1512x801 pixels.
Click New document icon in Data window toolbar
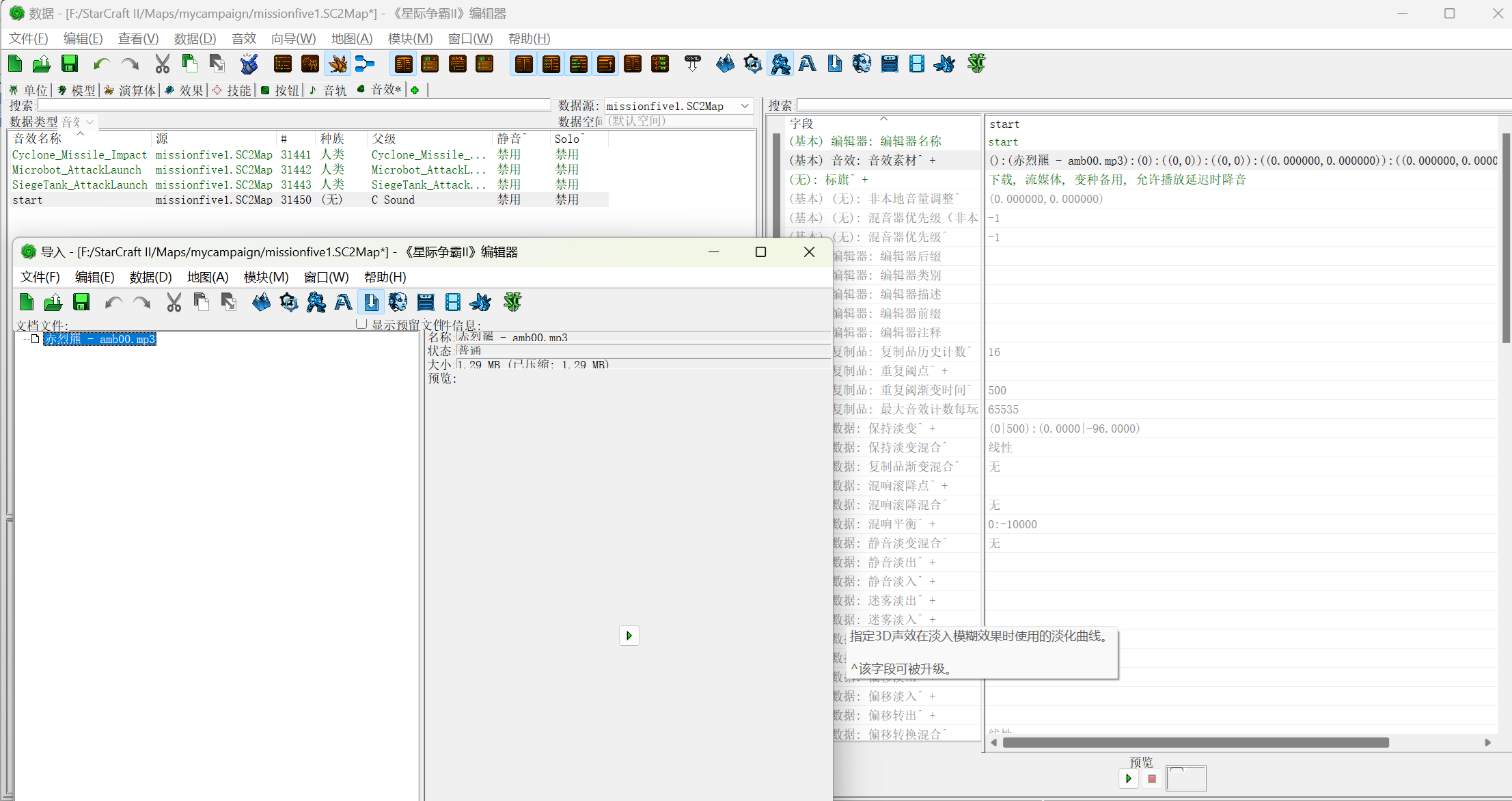[x=15, y=64]
